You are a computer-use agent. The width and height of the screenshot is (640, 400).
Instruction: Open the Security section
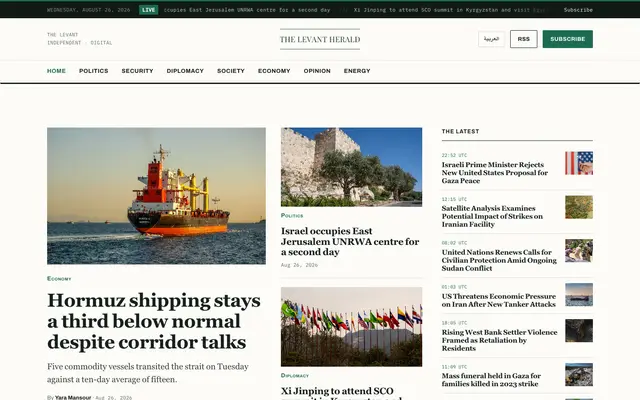137,71
